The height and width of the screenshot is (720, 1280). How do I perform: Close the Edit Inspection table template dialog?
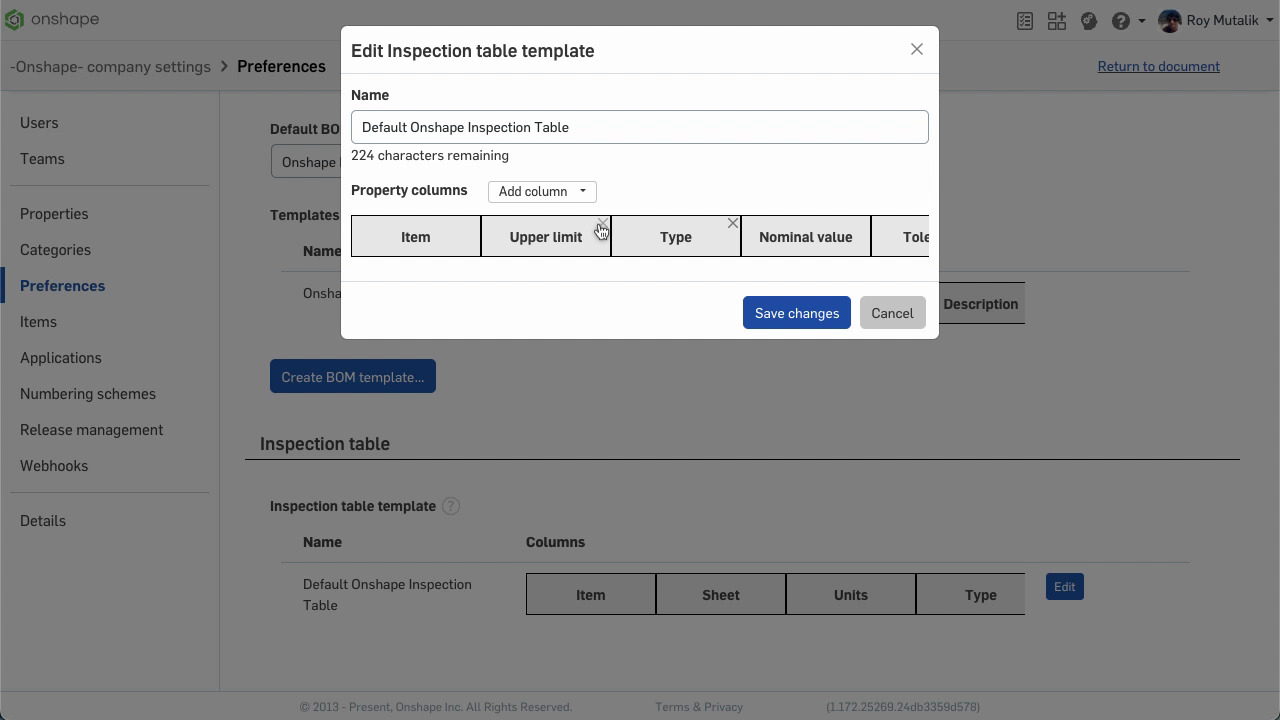(x=917, y=50)
